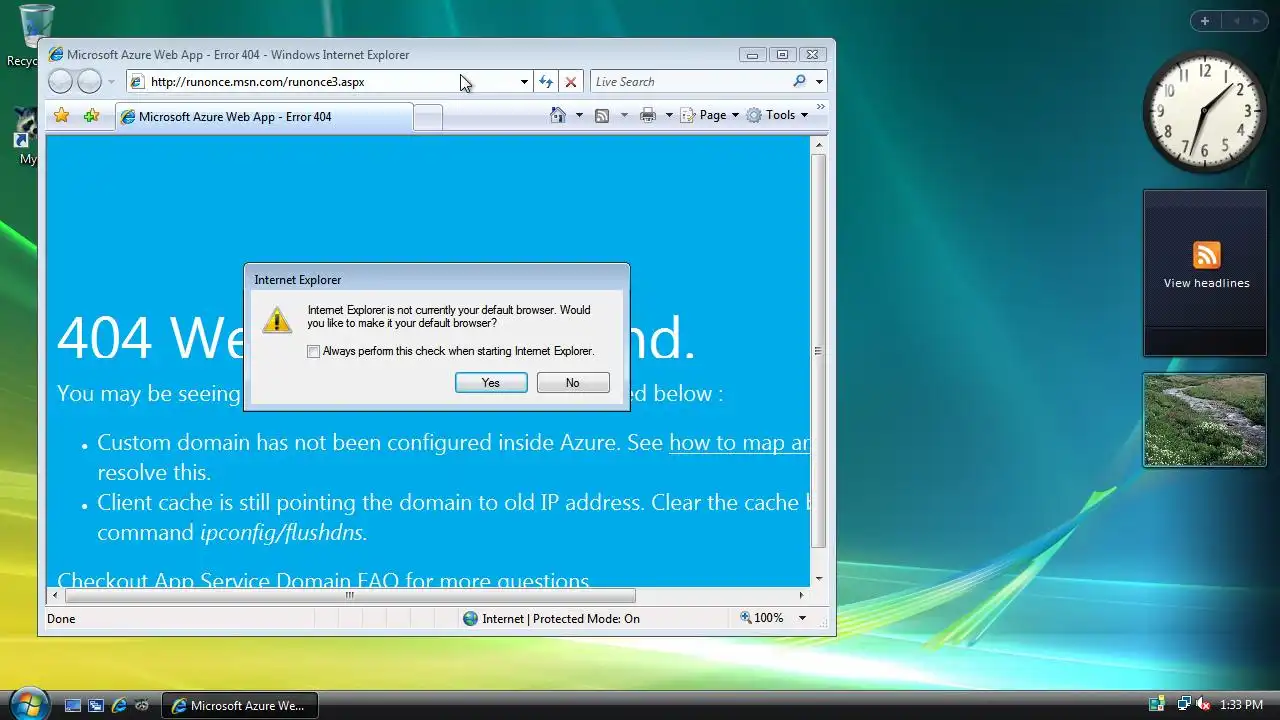Click the red Stop loading icon
This screenshot has height=720, width=1280.
(x=571, y=82)
